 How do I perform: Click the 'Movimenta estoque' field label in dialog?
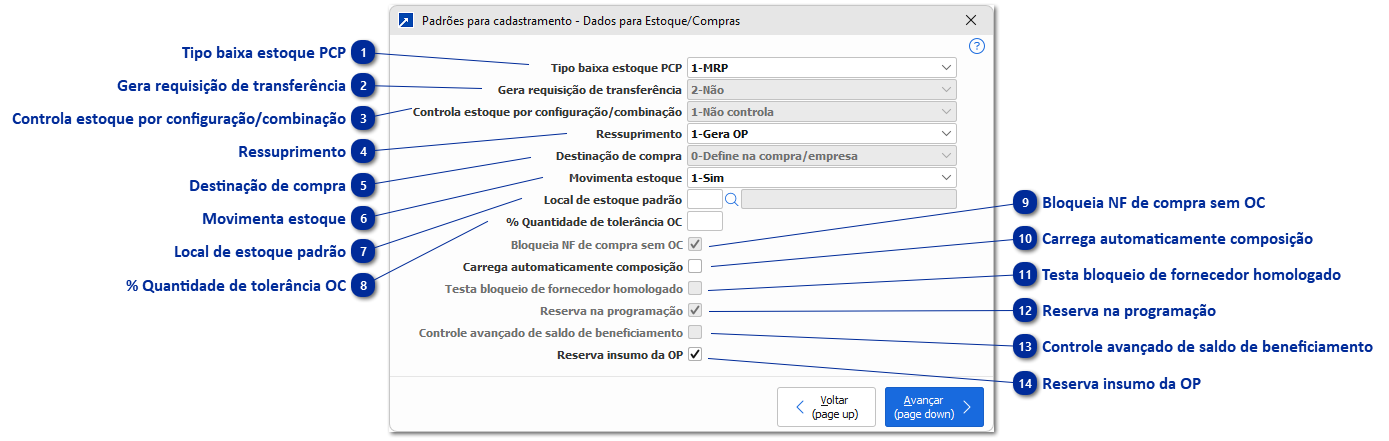(624, 178)
